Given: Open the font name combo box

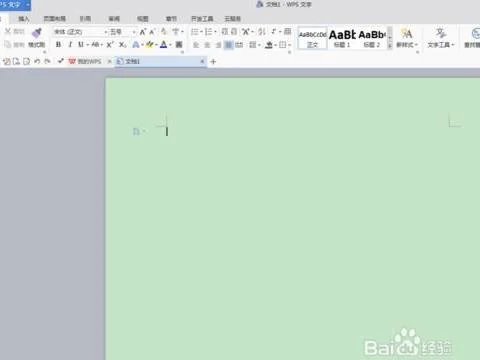Looking at the screenshot, I should point(80,32).
